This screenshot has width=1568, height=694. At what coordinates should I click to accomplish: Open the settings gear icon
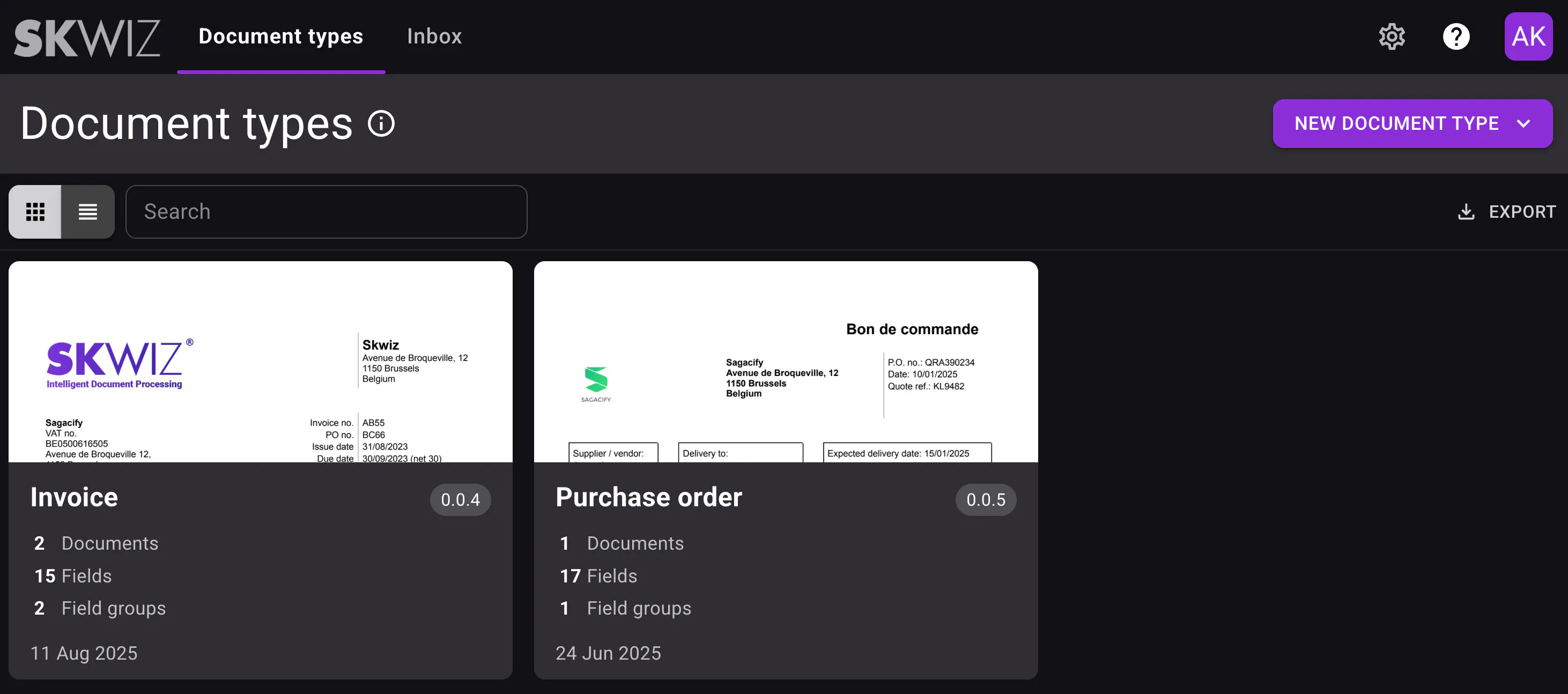click(x=1392, y=36)
